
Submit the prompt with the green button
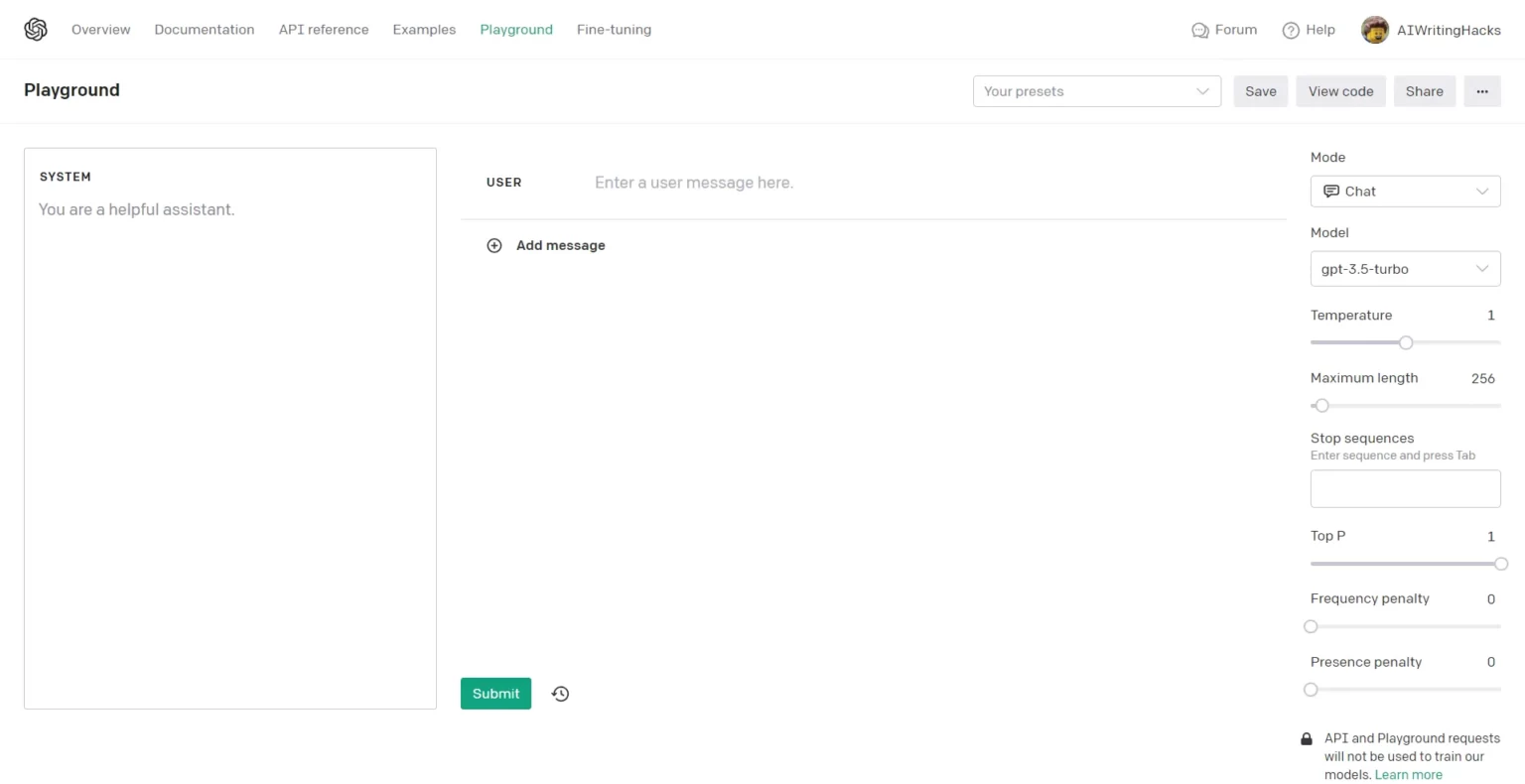pyautogui.click(x=495, y=694)
